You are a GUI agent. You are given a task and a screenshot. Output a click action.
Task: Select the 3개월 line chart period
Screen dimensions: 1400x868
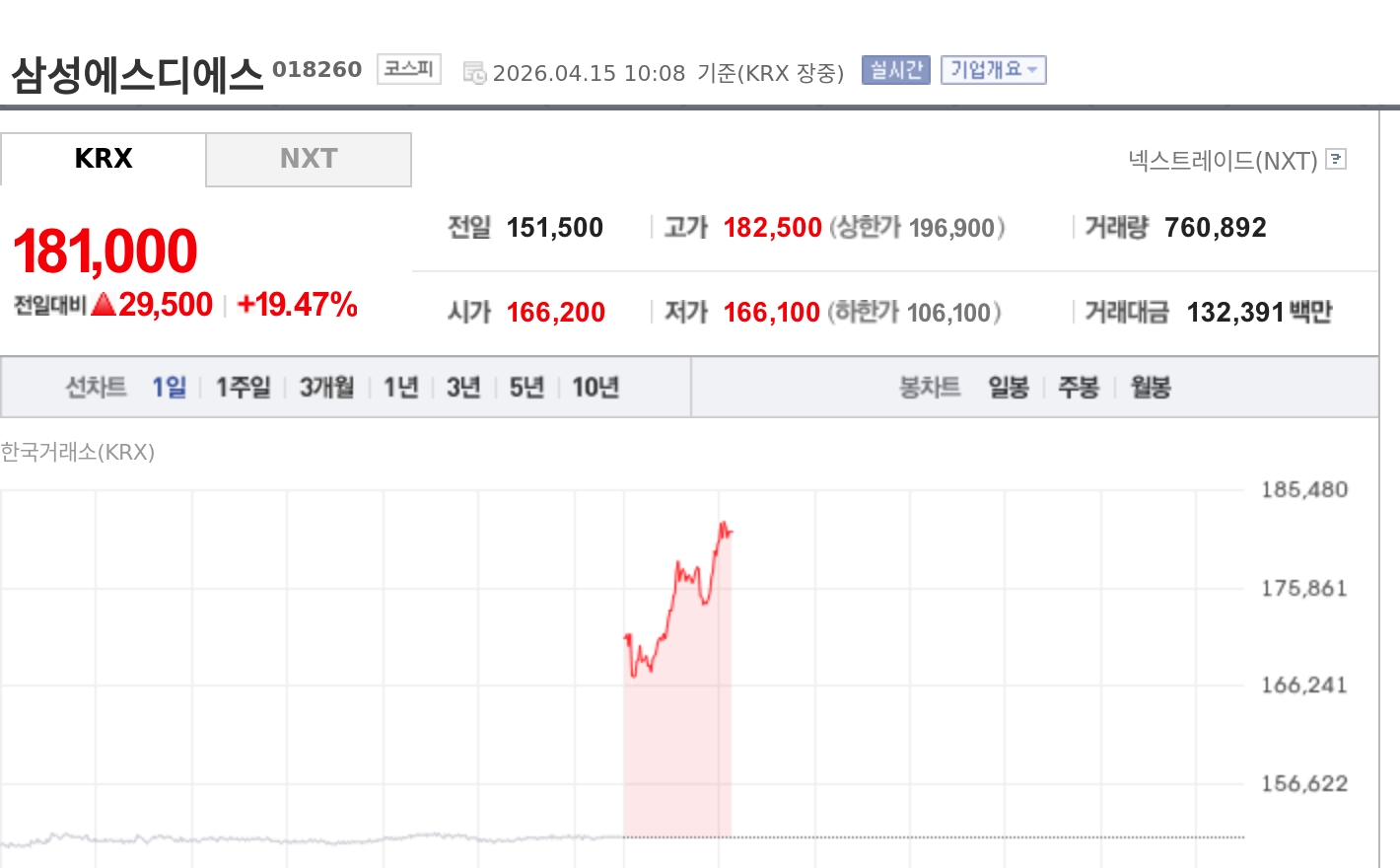(x=326, y=388)
